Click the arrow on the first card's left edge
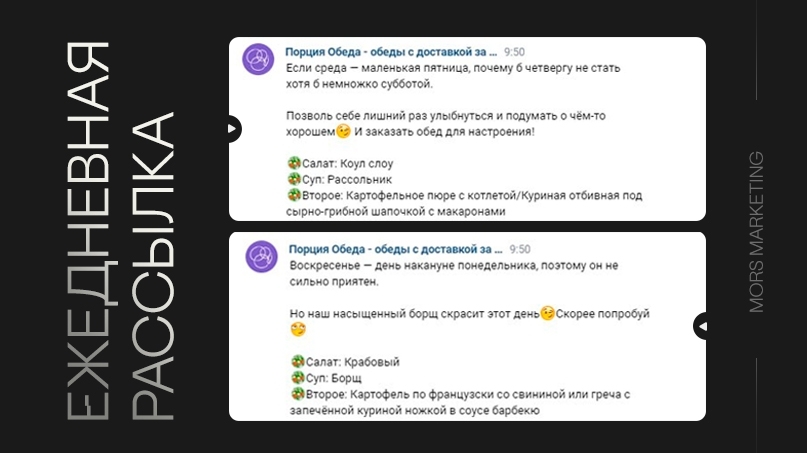The height and width of the screenshot is (453, 807). coord(234,129)
